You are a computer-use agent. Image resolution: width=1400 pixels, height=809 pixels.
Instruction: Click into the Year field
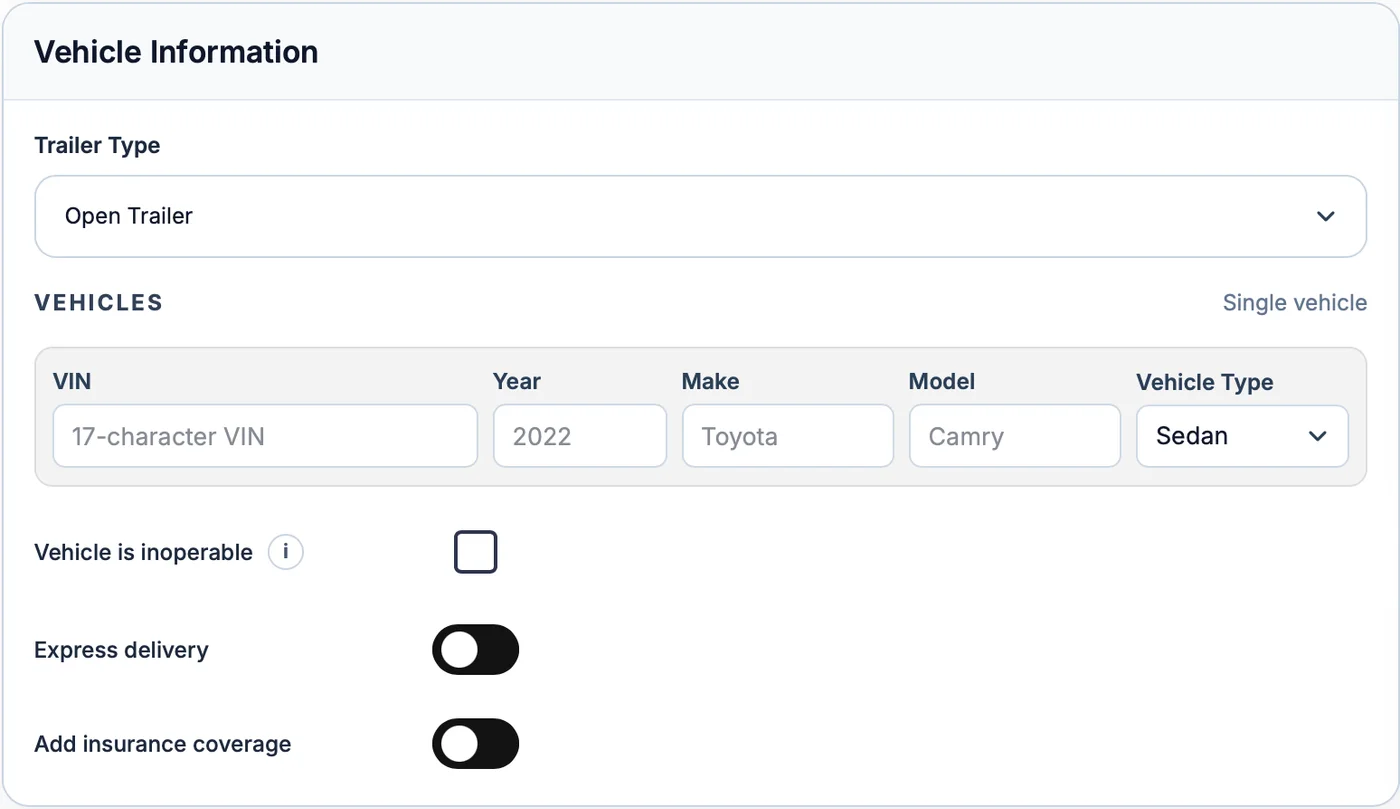tap(580, 436)
